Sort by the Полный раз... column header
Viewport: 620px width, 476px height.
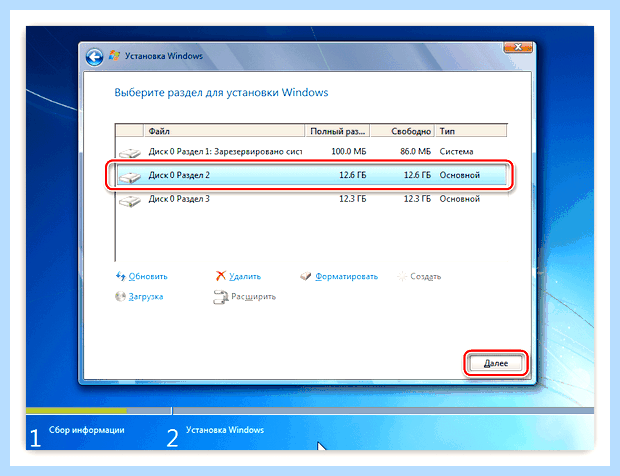tap(337, 131)
